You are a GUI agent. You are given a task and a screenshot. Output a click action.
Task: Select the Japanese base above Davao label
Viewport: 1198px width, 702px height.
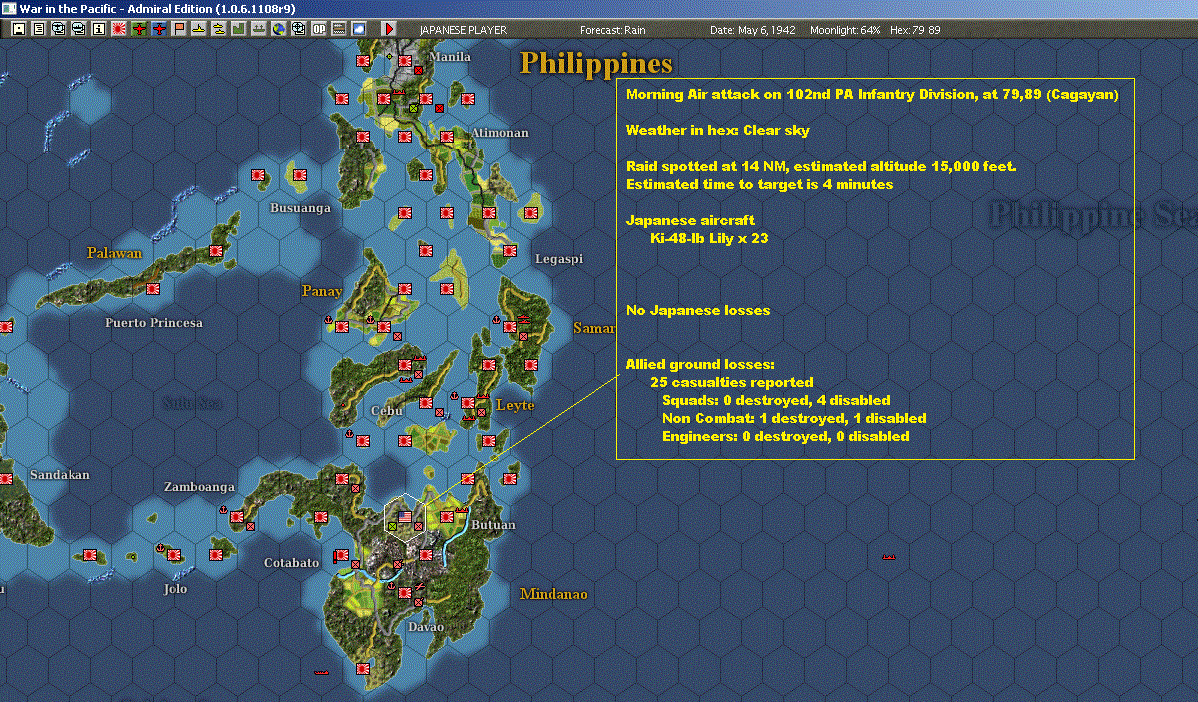click(x=405, y=593)
